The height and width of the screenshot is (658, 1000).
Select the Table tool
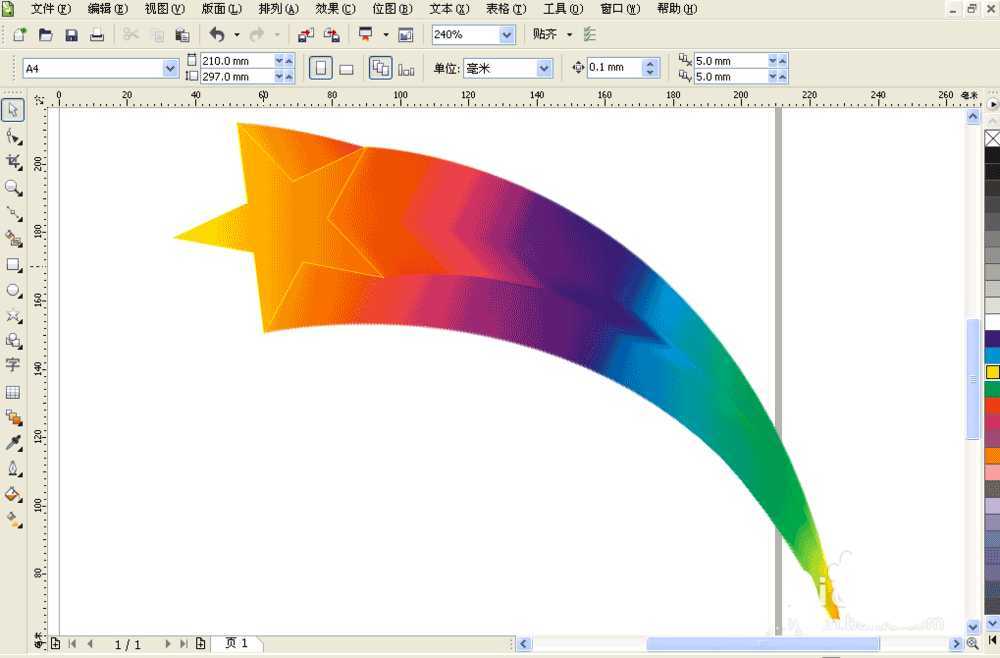[x=13, y=393]
